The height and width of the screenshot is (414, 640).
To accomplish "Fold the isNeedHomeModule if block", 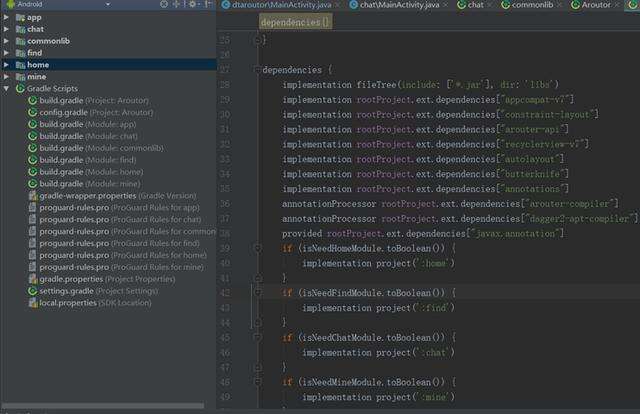I will (256, 247).
